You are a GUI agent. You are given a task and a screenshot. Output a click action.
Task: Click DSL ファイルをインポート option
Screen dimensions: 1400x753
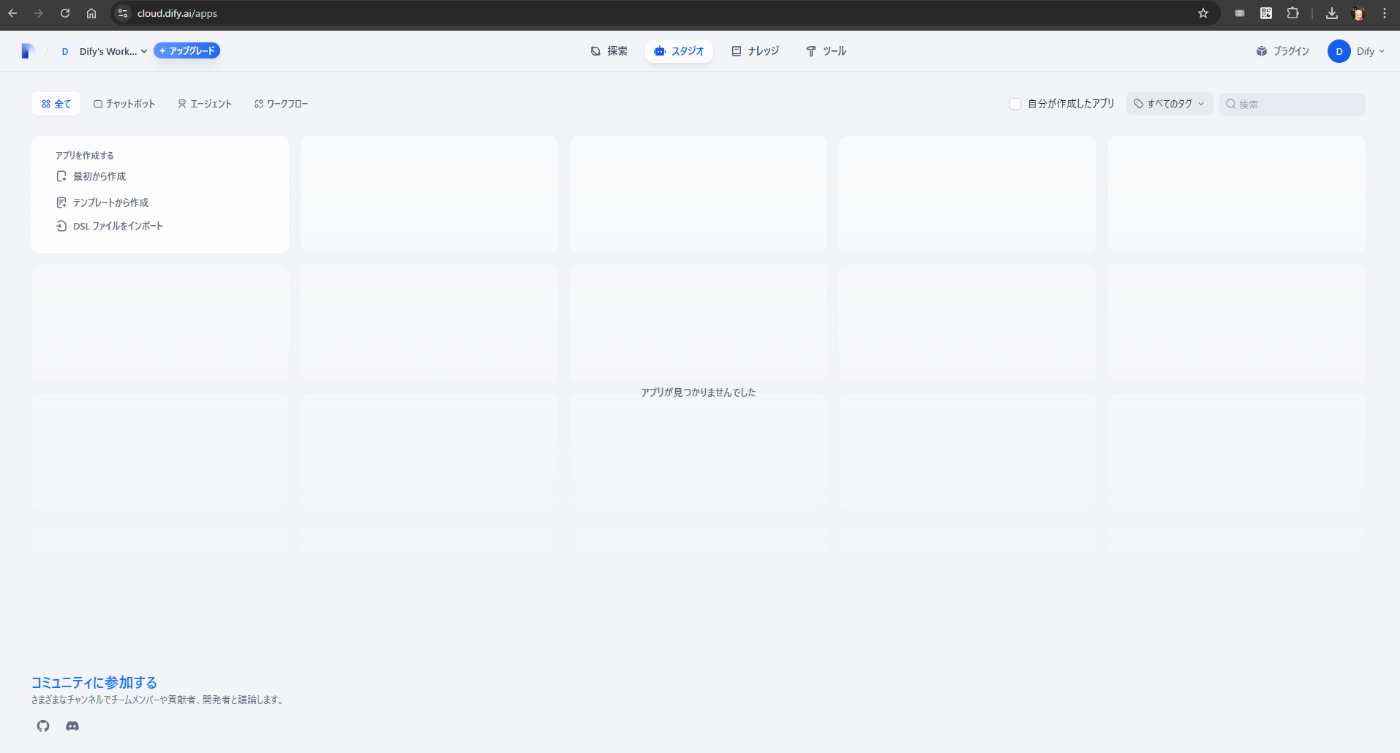point(109,226)
